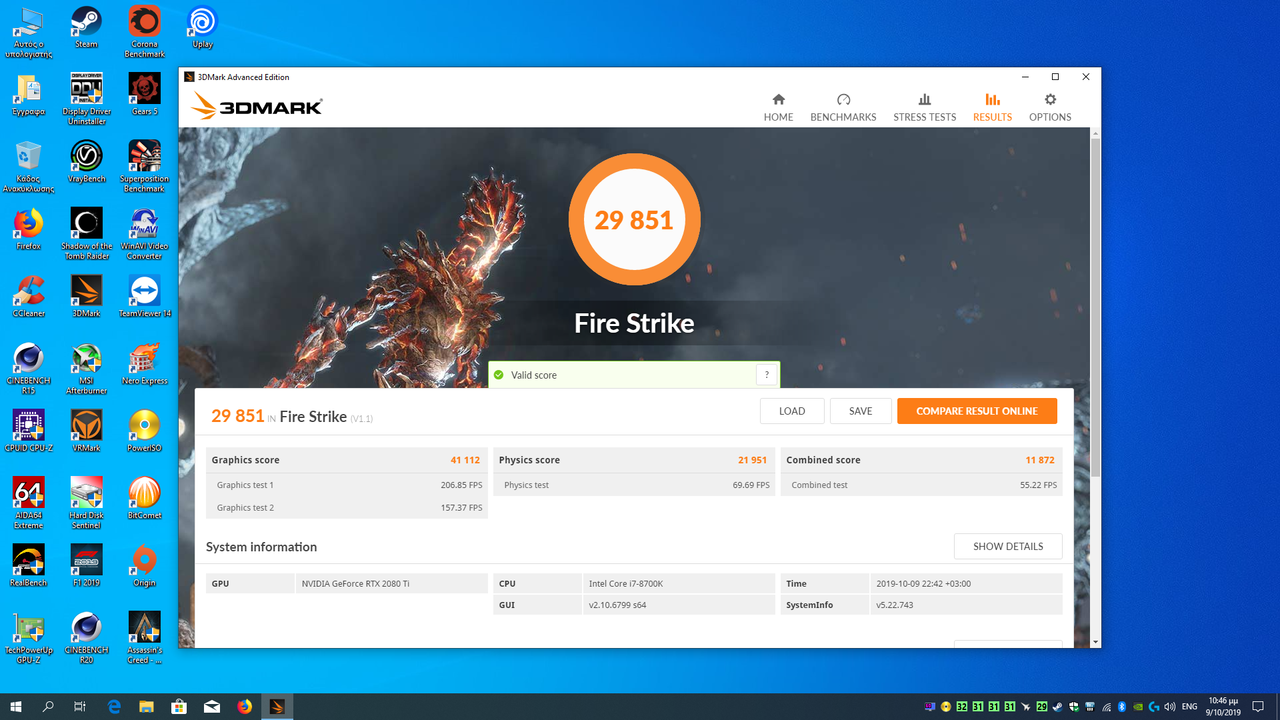Click the Bluetooth tray icon
Screen dimensions: 1280x720
(x=1122, y=707)
